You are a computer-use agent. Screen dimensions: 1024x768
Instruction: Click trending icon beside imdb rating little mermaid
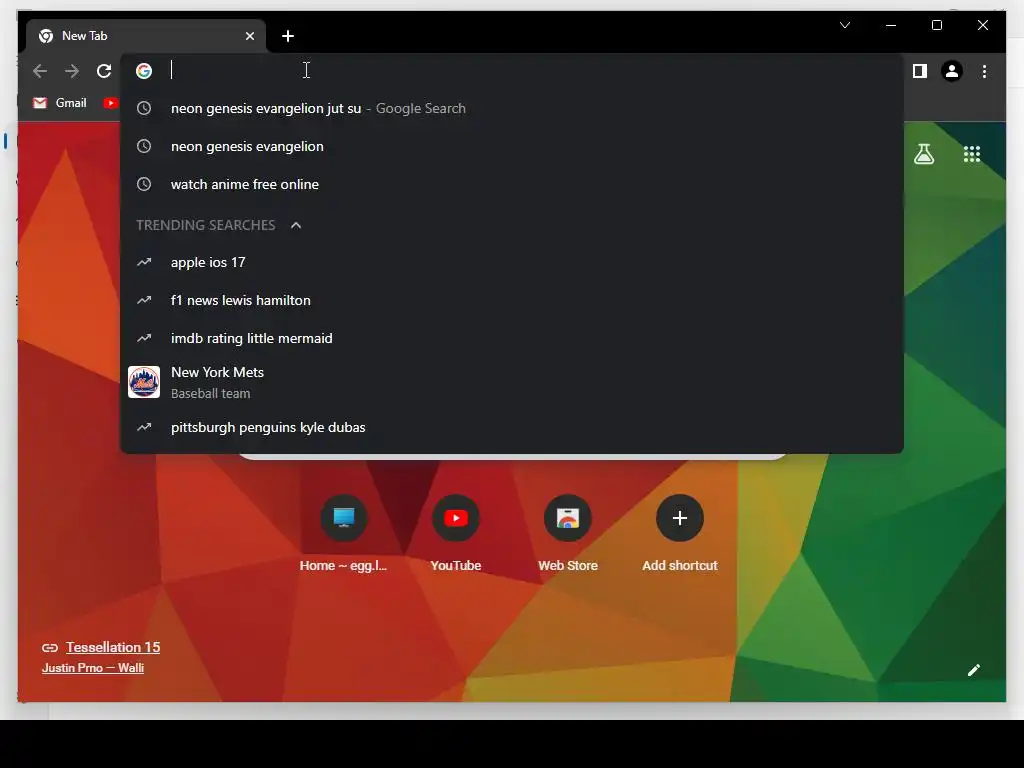[x=144, y=338]
